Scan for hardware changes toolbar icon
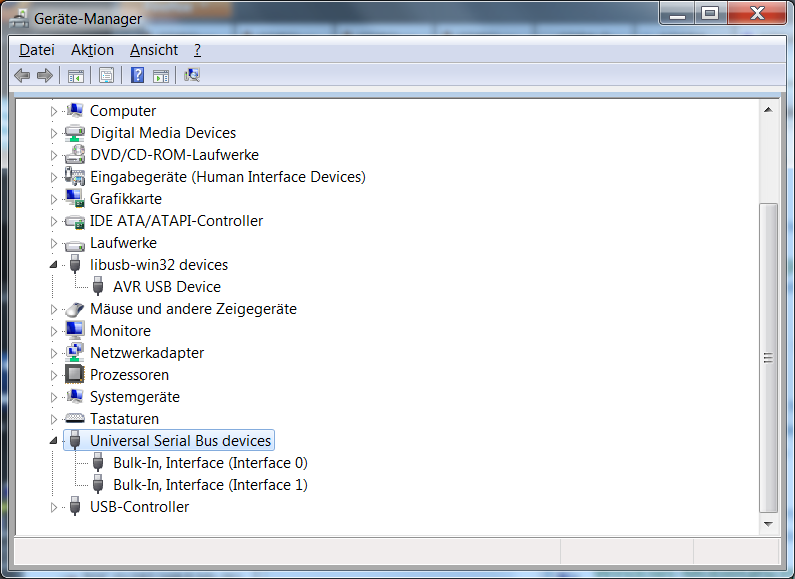The height and width of the screenshot is (579, 795). click(192, 75)
